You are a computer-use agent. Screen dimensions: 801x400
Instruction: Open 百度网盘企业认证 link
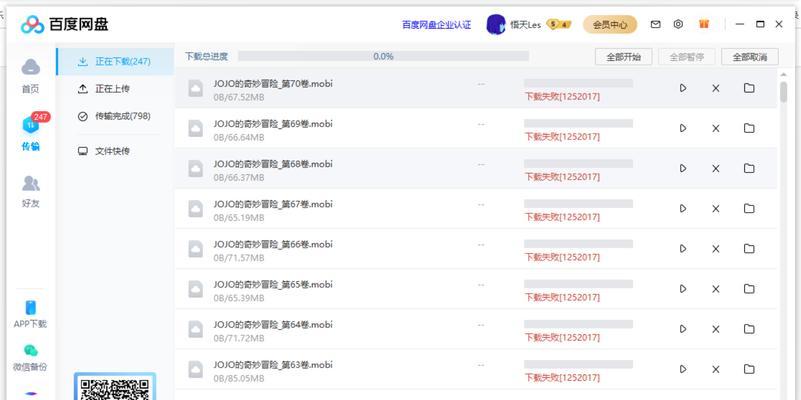(437, 25)
